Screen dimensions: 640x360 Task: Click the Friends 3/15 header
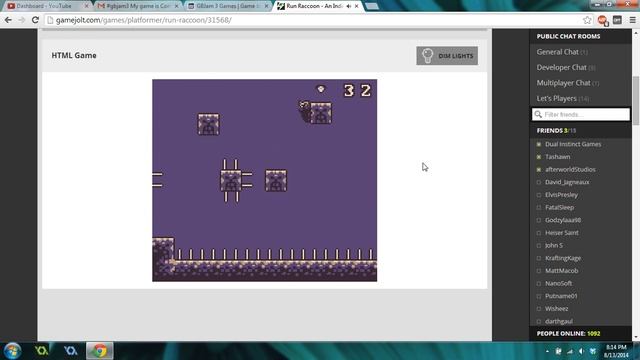[556, 131]
